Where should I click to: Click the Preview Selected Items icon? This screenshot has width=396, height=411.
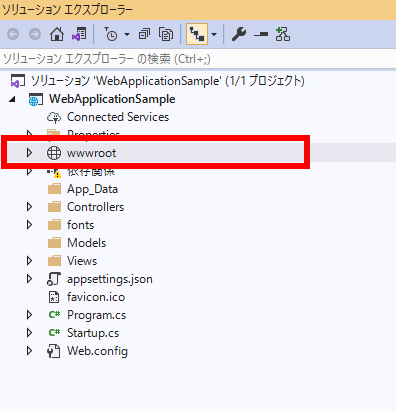point(261,34)
